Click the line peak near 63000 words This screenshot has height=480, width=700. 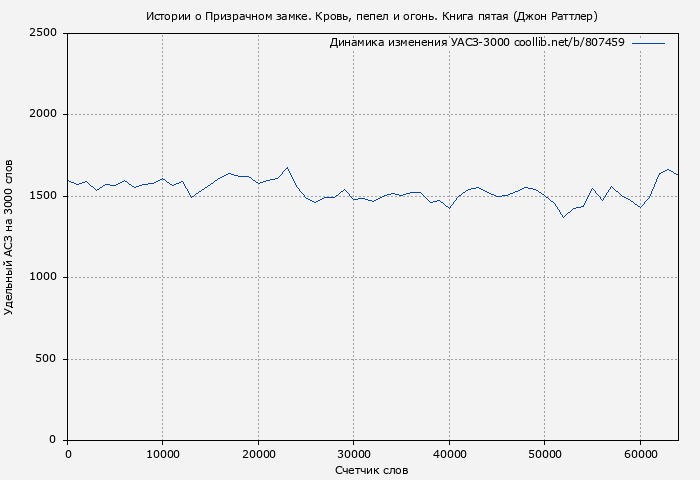click(x=668, y=170)
